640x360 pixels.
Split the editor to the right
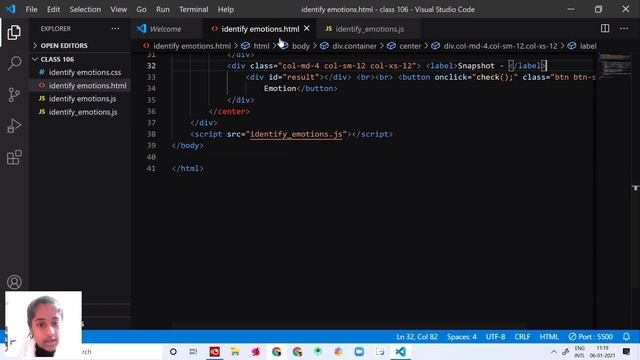coord(605,28)
